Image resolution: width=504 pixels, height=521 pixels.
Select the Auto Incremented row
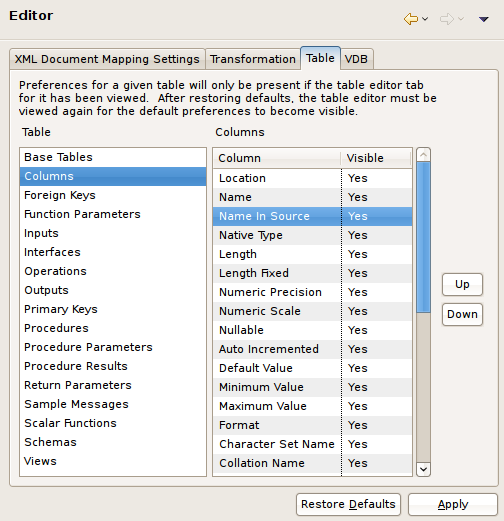click(313, 349)
